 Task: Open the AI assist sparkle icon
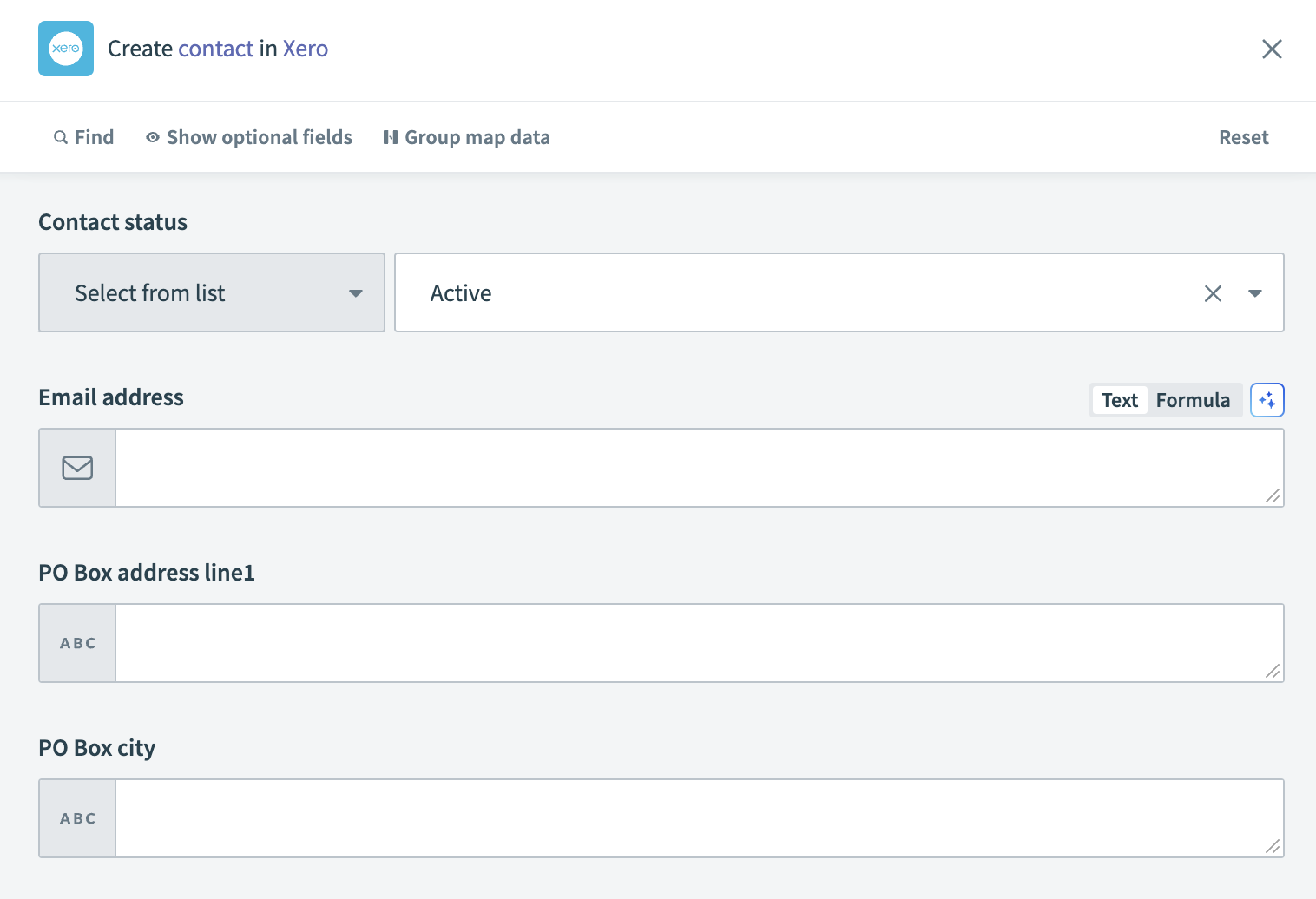[1267, 399]
